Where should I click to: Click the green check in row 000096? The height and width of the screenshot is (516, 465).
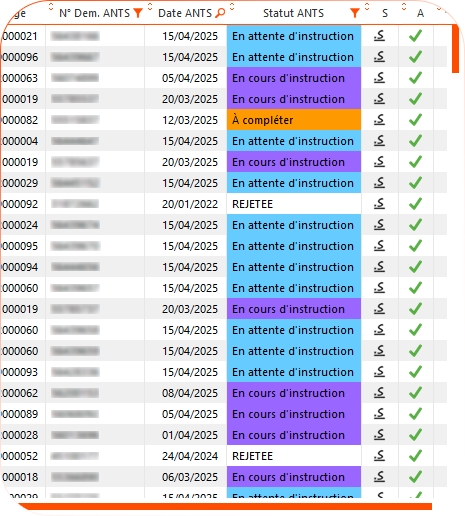415,57
